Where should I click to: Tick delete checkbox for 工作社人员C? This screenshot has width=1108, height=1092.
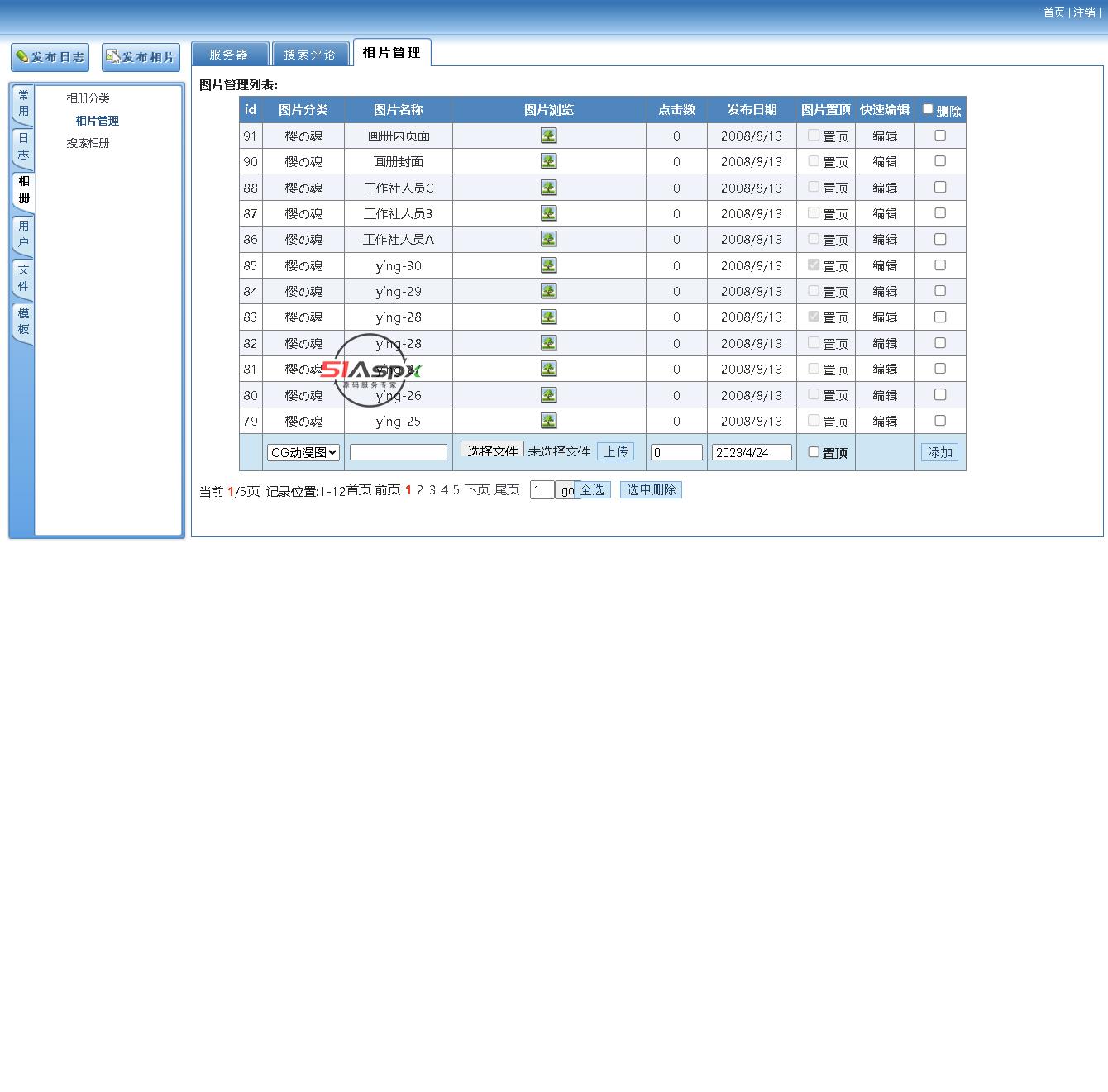tap(940, 188)
